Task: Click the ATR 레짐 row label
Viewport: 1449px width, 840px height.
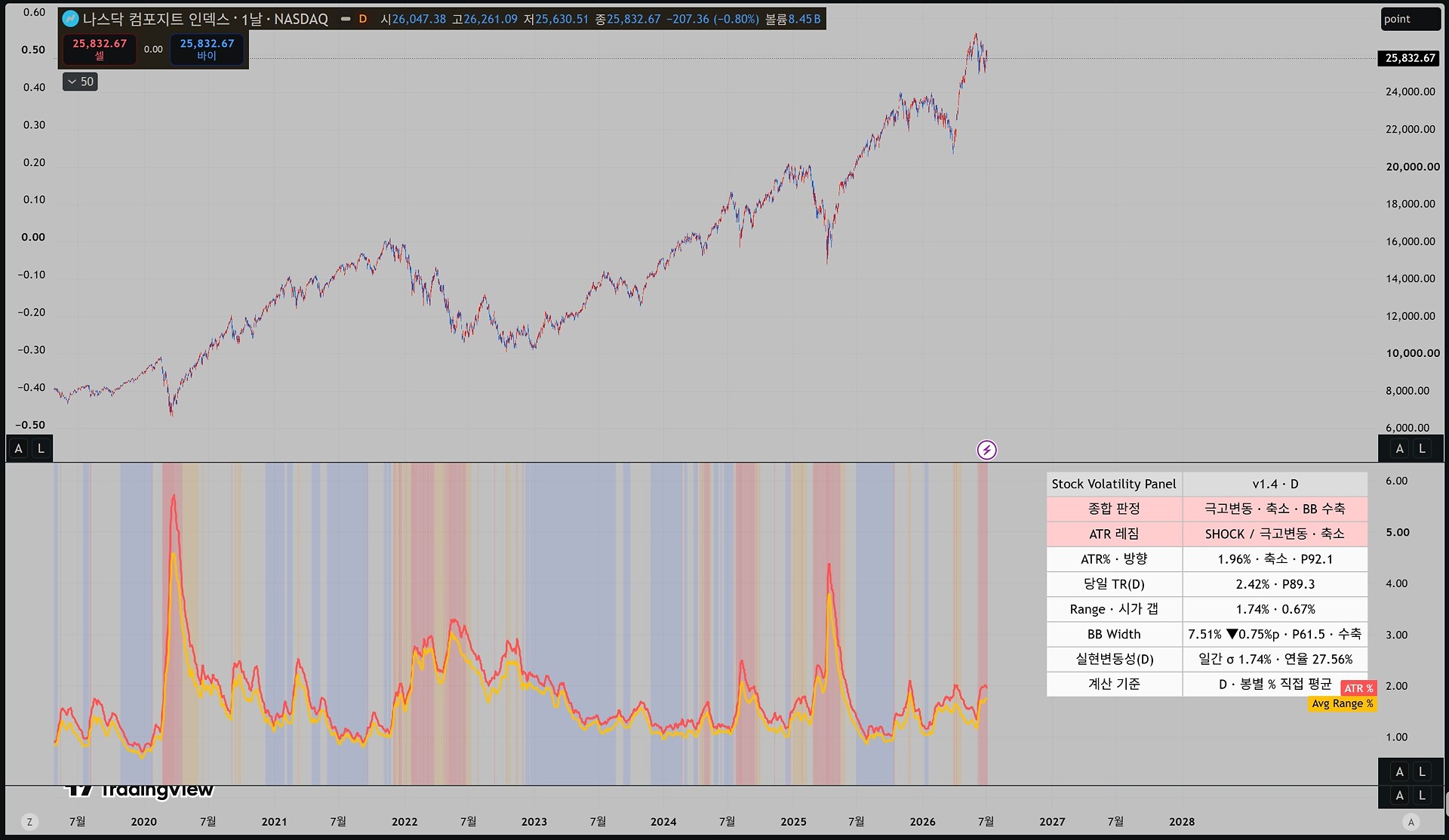Action: tap(1114, 534)
